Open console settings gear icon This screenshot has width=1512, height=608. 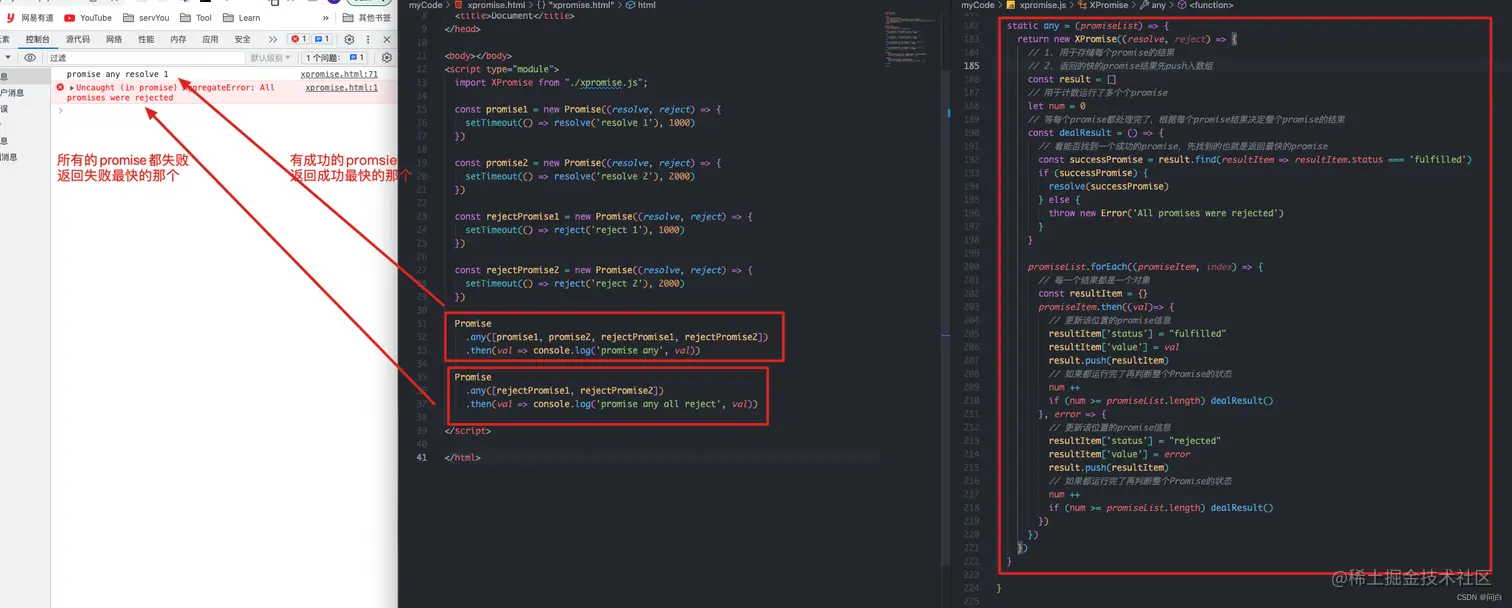point(386,58)
